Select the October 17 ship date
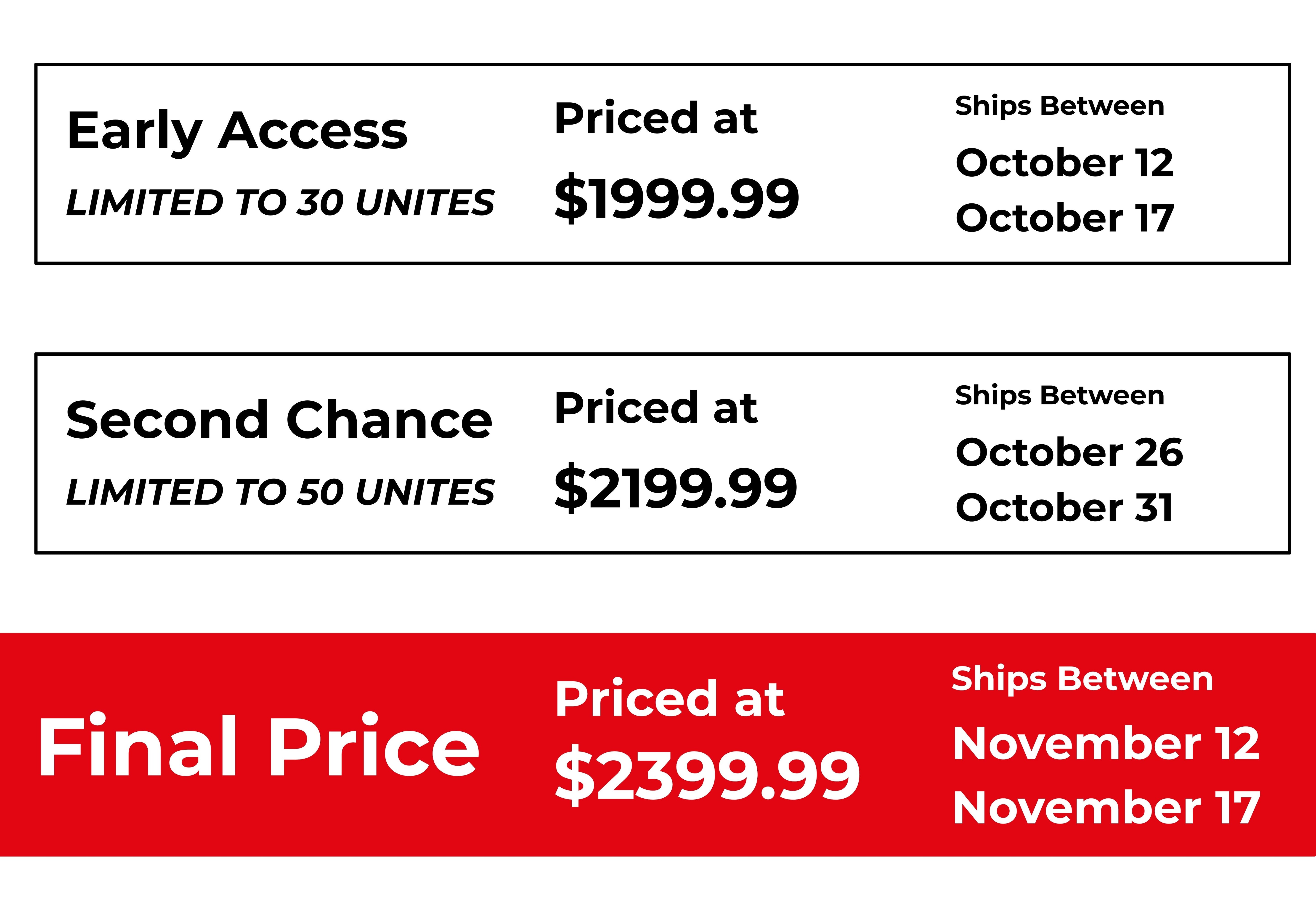 (1064, 218)
